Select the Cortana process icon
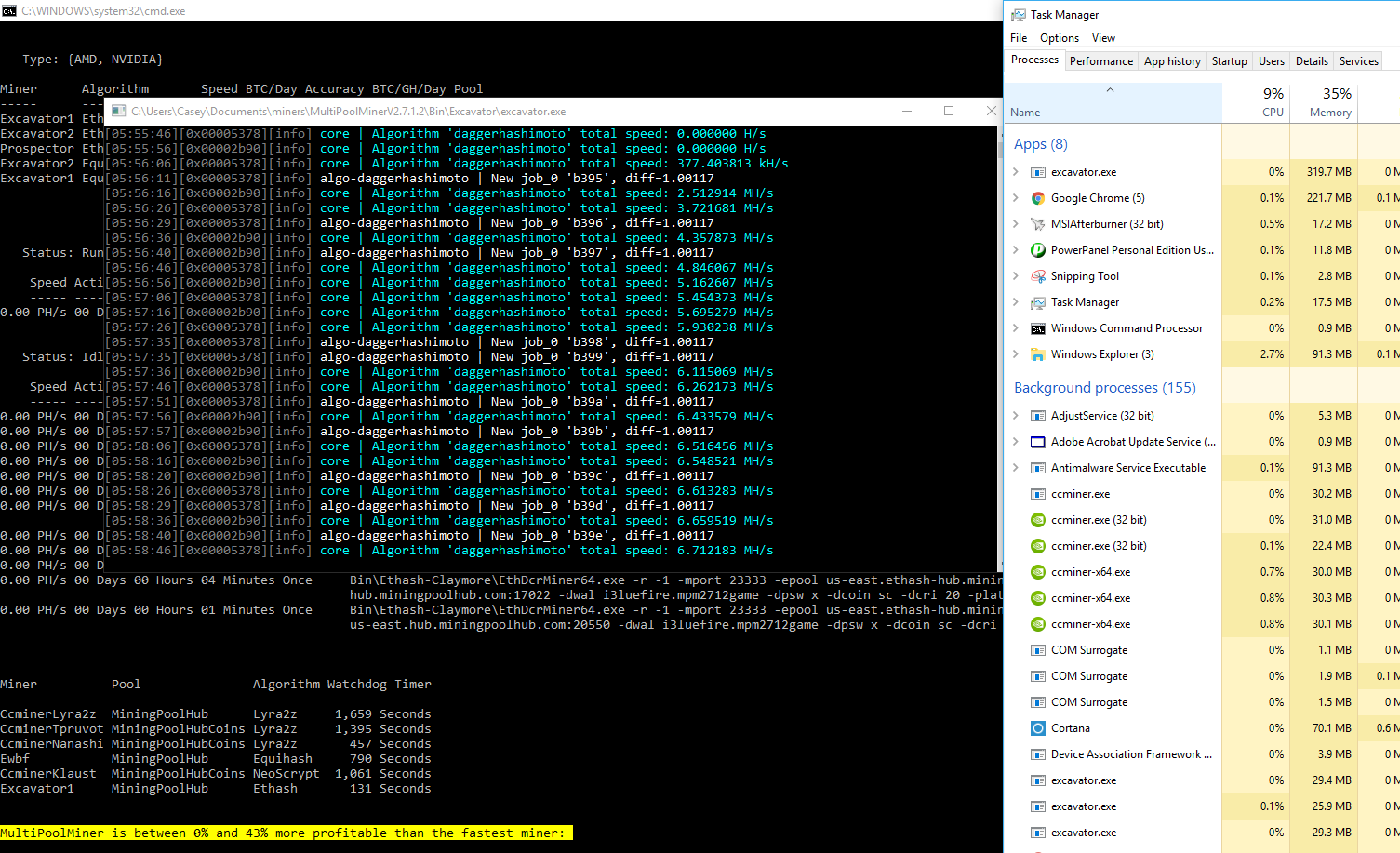 coord(1038,727)
